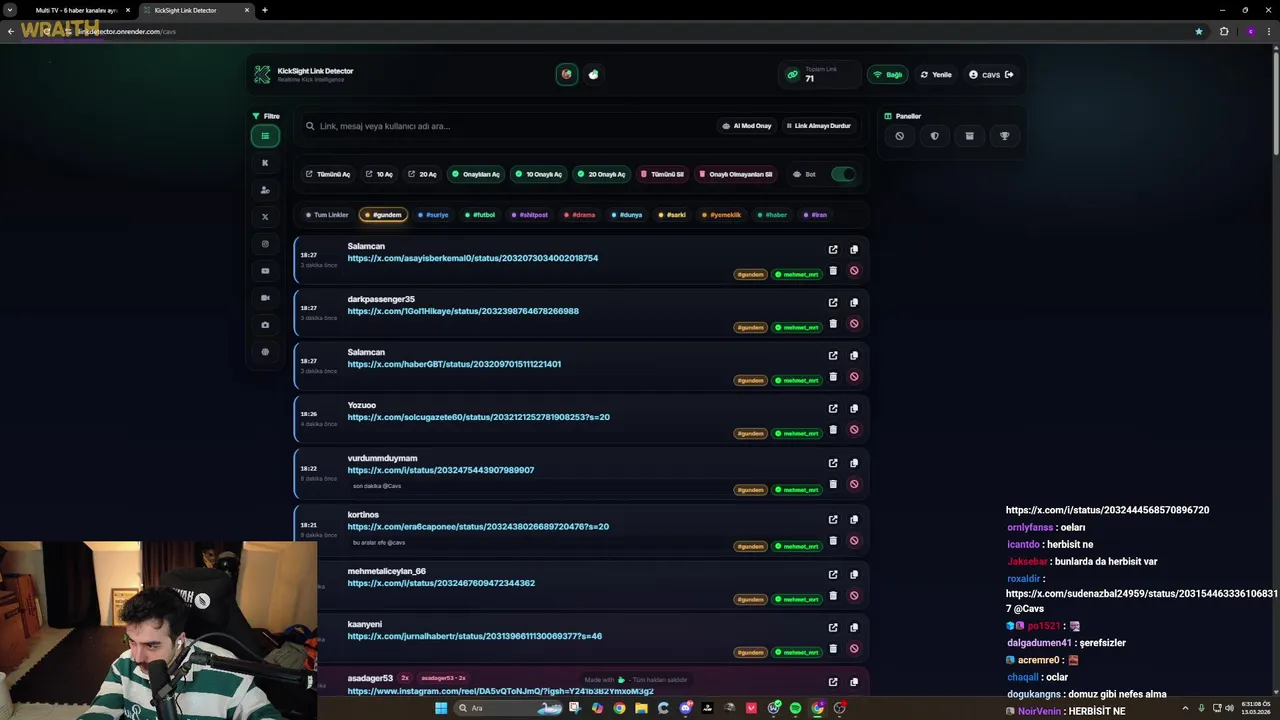The width and height of the screenshot is (1280, 720).
Task: Toggle AI Mod Onay
Action: coord(747,126)
